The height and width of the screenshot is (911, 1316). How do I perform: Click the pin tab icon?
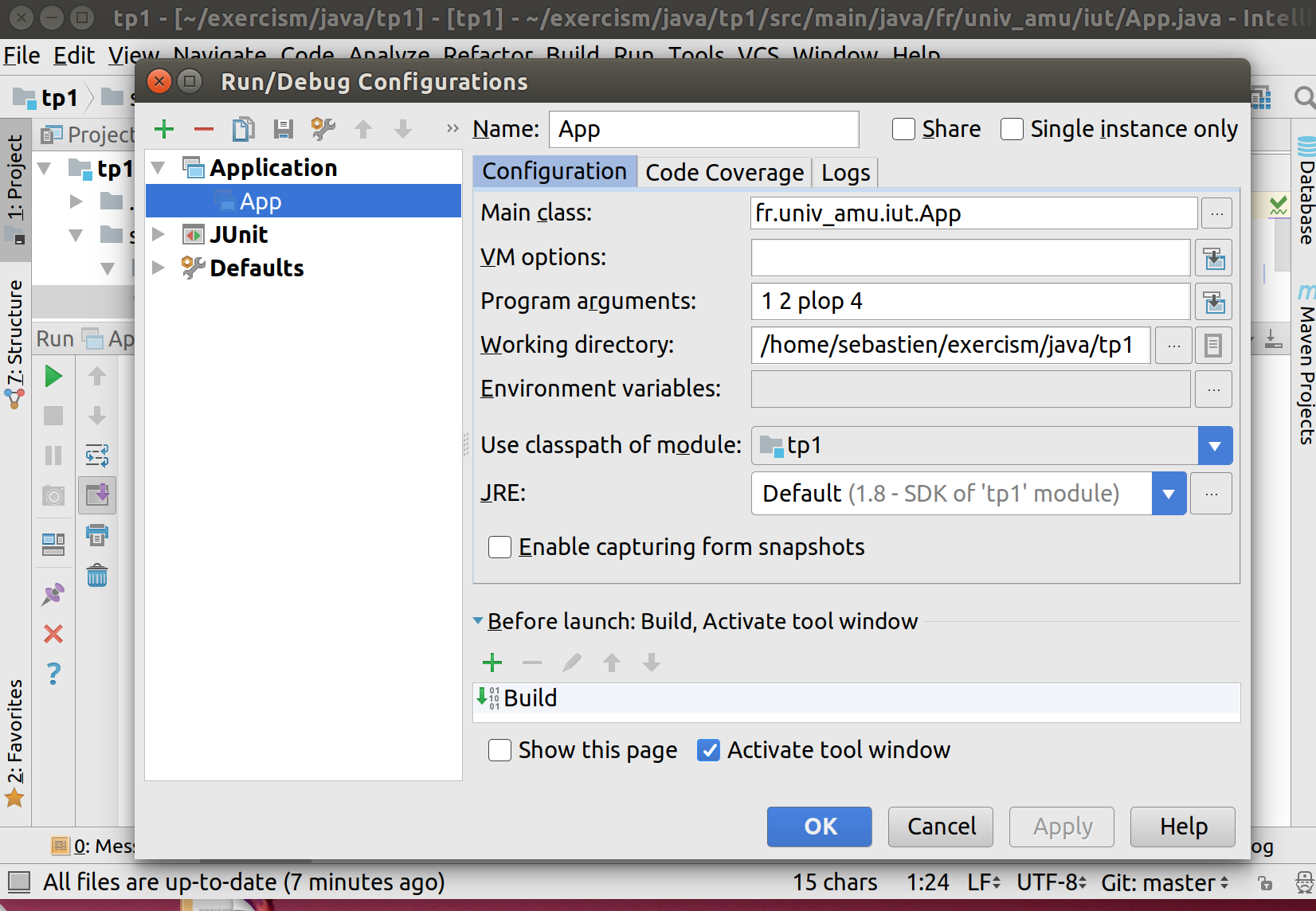point(53,594)
